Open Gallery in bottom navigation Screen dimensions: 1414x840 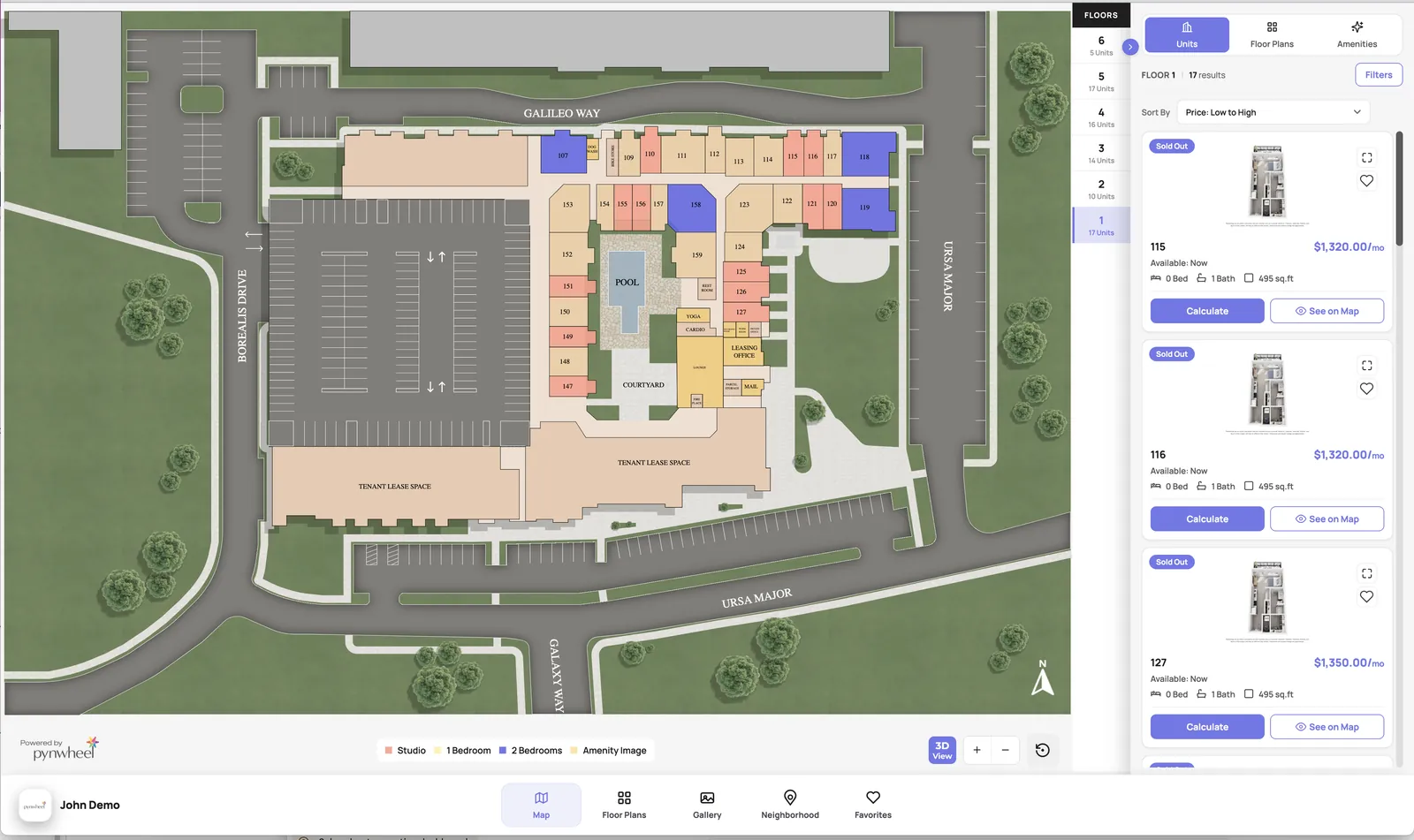tap(707, 805)
